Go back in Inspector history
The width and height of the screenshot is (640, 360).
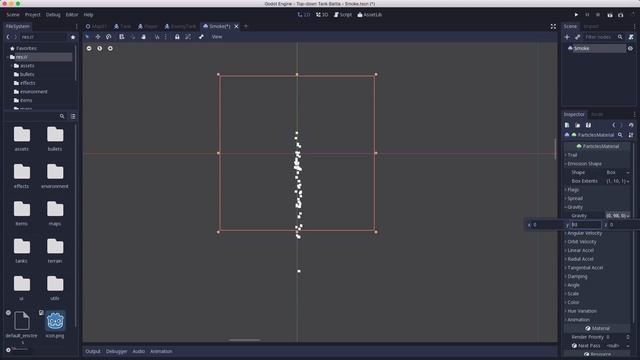[x=613, y=125]
